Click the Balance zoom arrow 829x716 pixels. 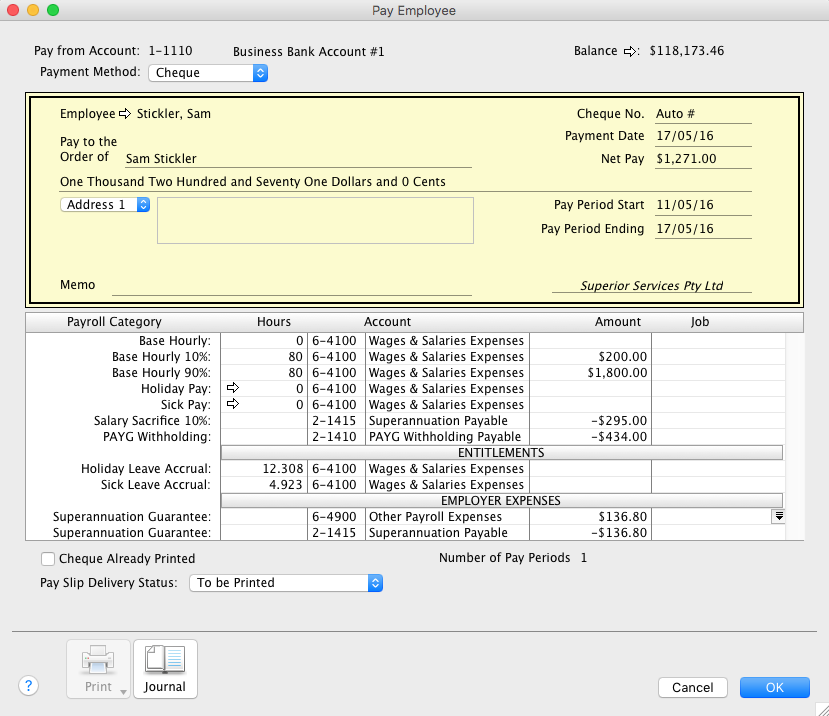pos(631,51)
